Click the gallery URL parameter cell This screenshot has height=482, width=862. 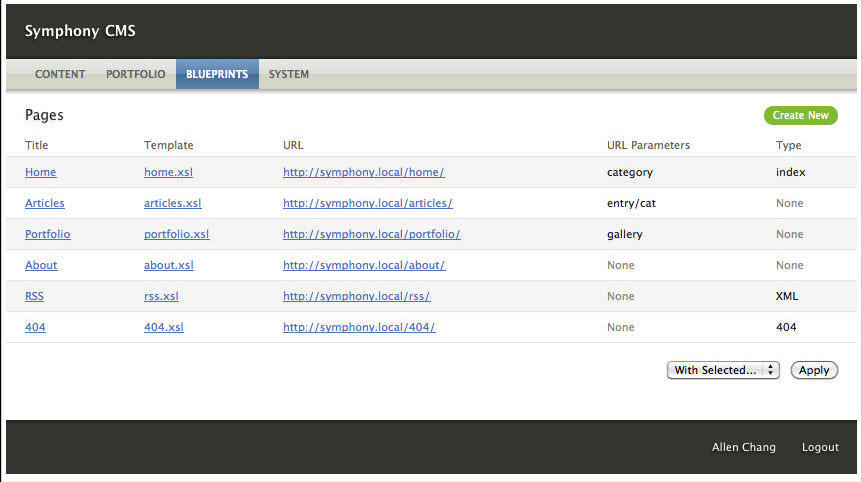point(625,235)
